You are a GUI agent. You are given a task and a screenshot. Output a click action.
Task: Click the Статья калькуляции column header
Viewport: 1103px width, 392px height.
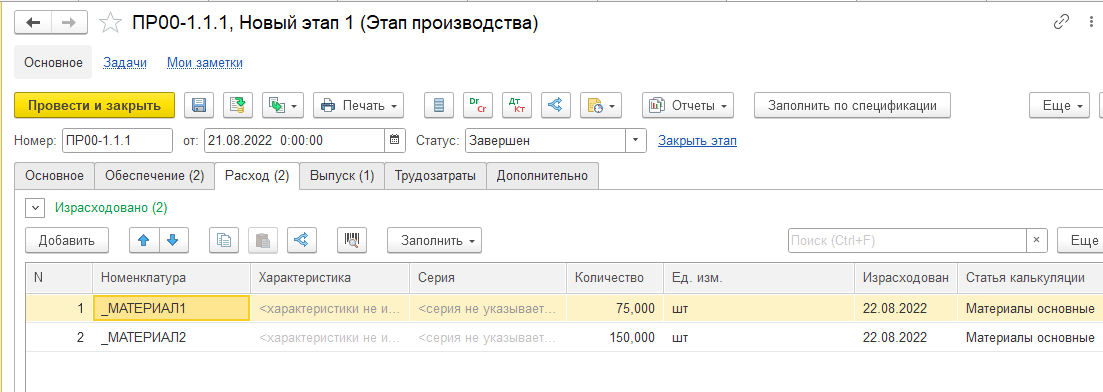(x=1030, y=277)
